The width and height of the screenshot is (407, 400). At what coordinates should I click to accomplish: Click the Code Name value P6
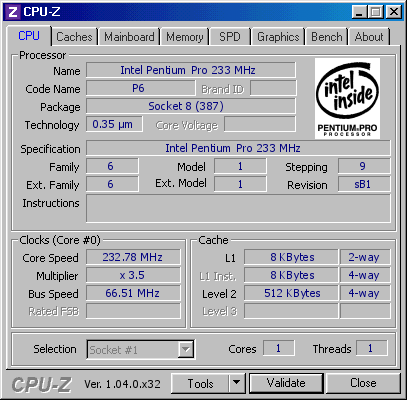(141, 88)
